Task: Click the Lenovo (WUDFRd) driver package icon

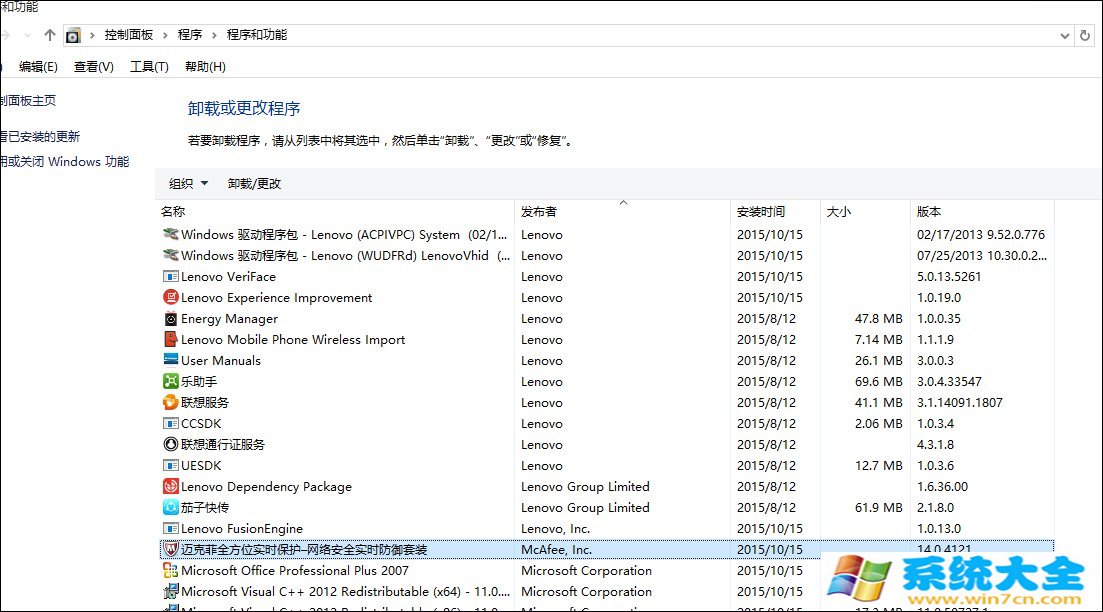Action: (170, 255)
